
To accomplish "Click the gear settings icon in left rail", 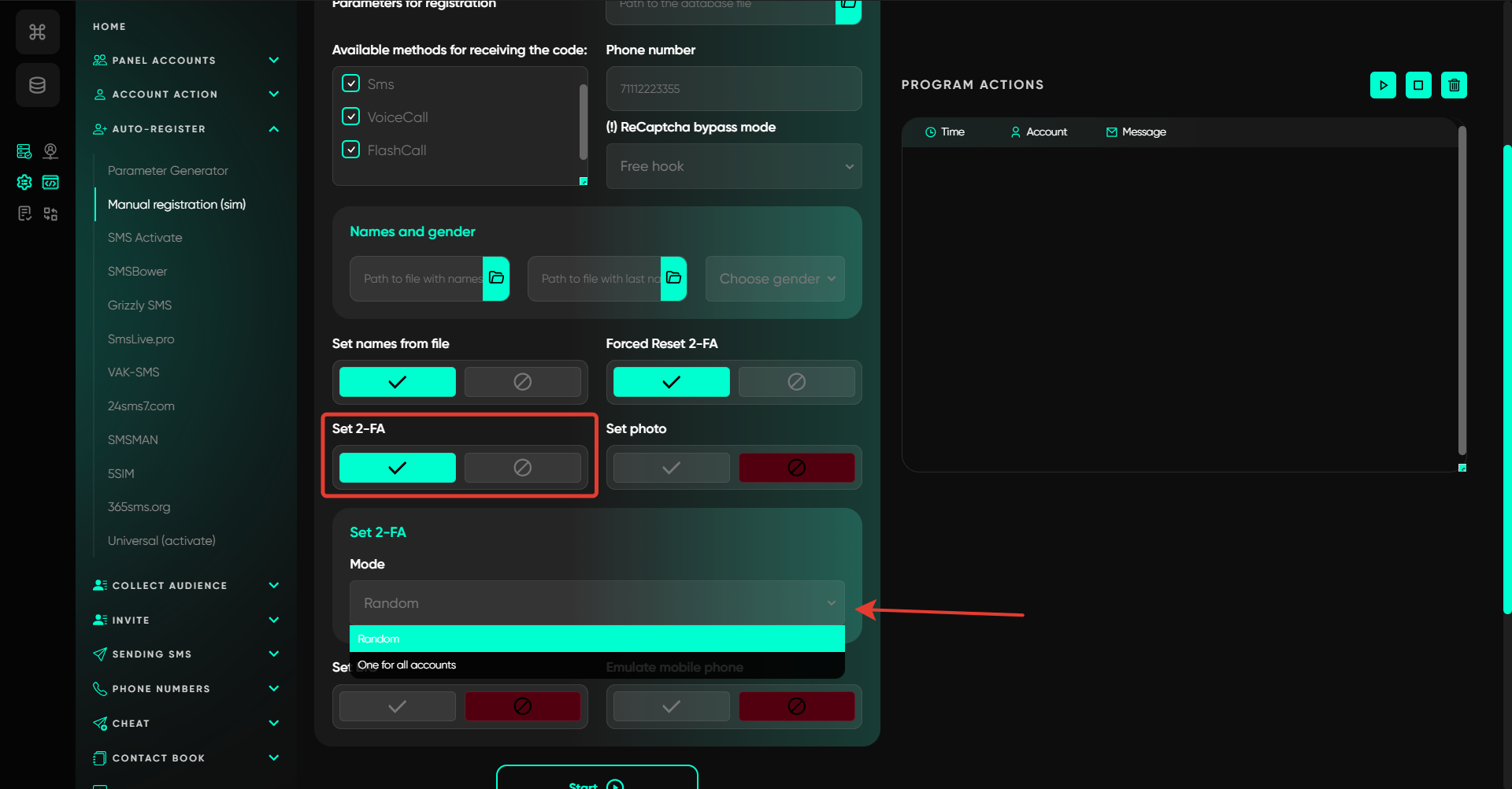I will click(24, 183).
